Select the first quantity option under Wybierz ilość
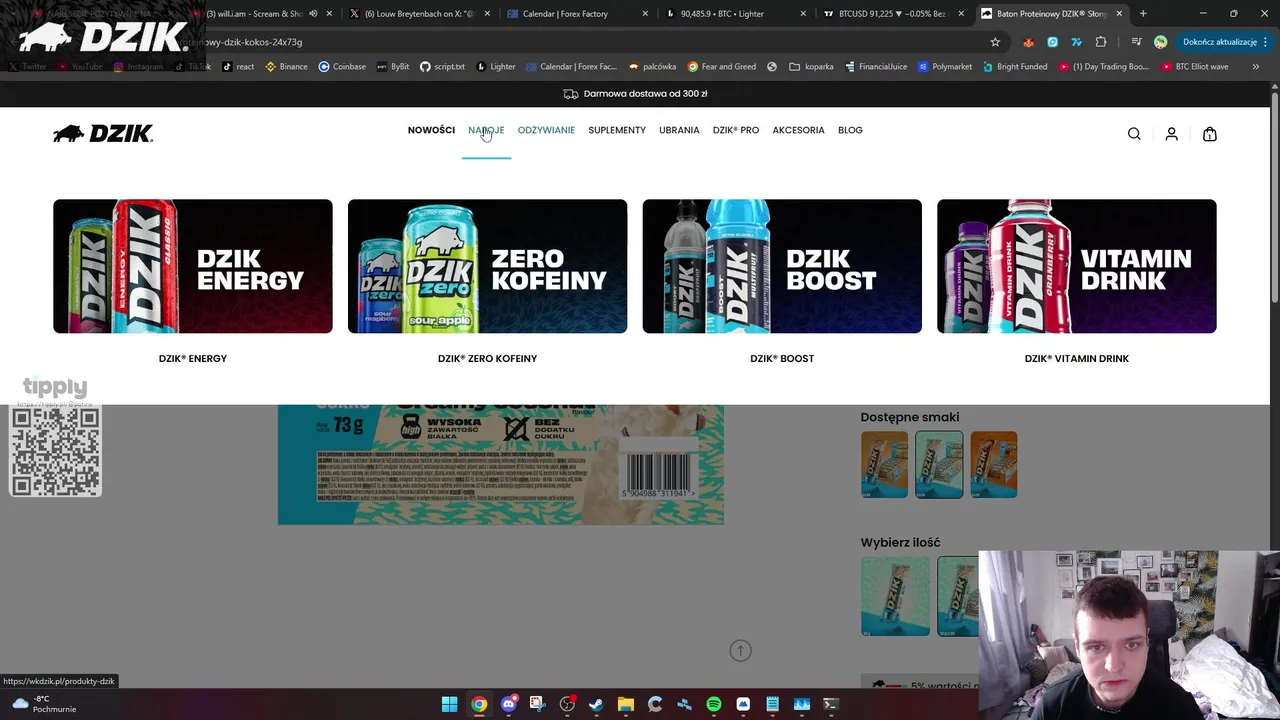 pyautogui.click(x=895, y=596)
